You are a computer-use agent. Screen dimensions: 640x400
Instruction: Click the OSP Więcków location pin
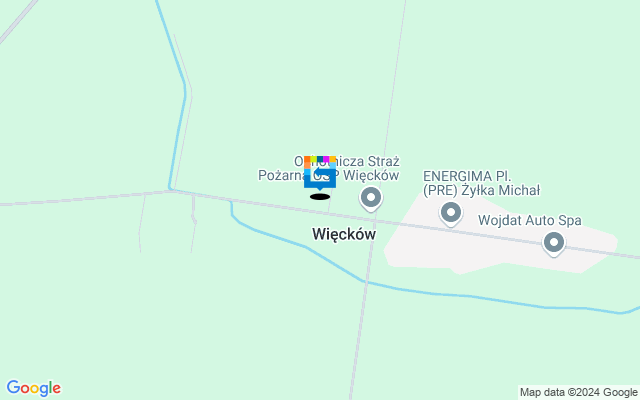point(371,199)
